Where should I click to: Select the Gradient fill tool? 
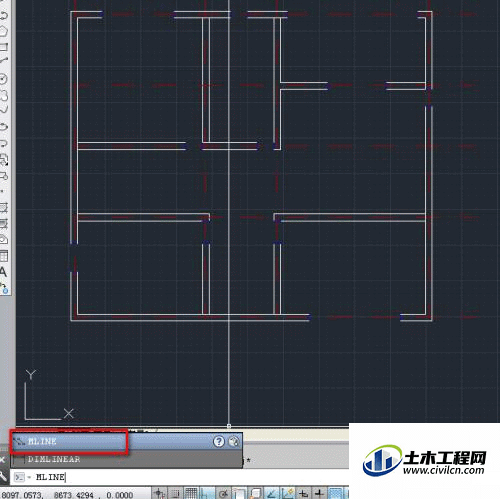coord(3,223)
